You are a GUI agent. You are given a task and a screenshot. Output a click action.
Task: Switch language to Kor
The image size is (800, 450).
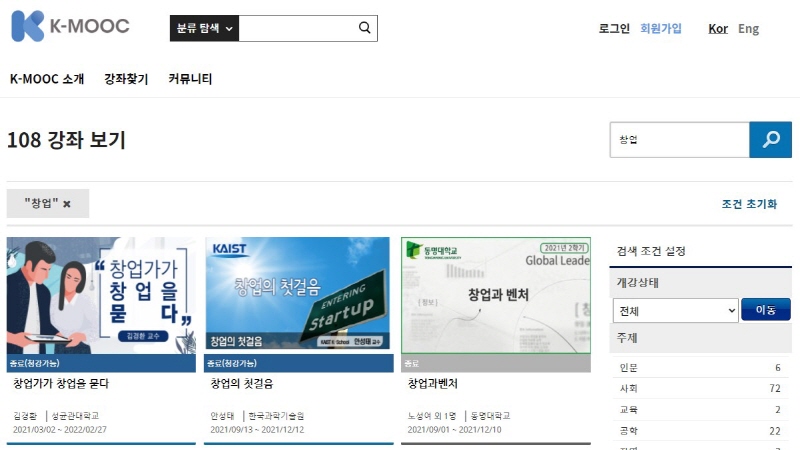718,29
